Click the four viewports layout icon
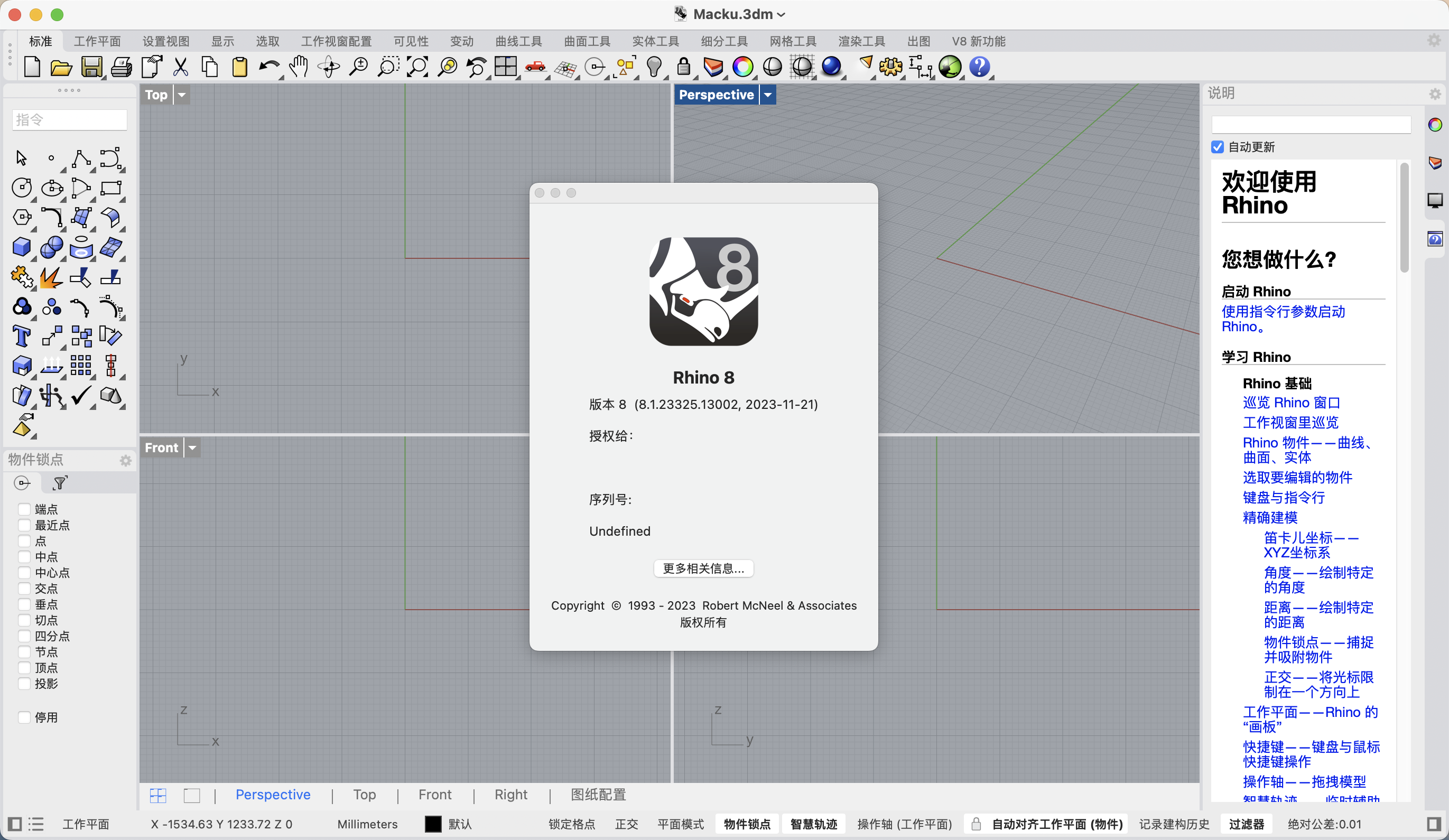Screen dimensions: 1449x840 (505, 66)
